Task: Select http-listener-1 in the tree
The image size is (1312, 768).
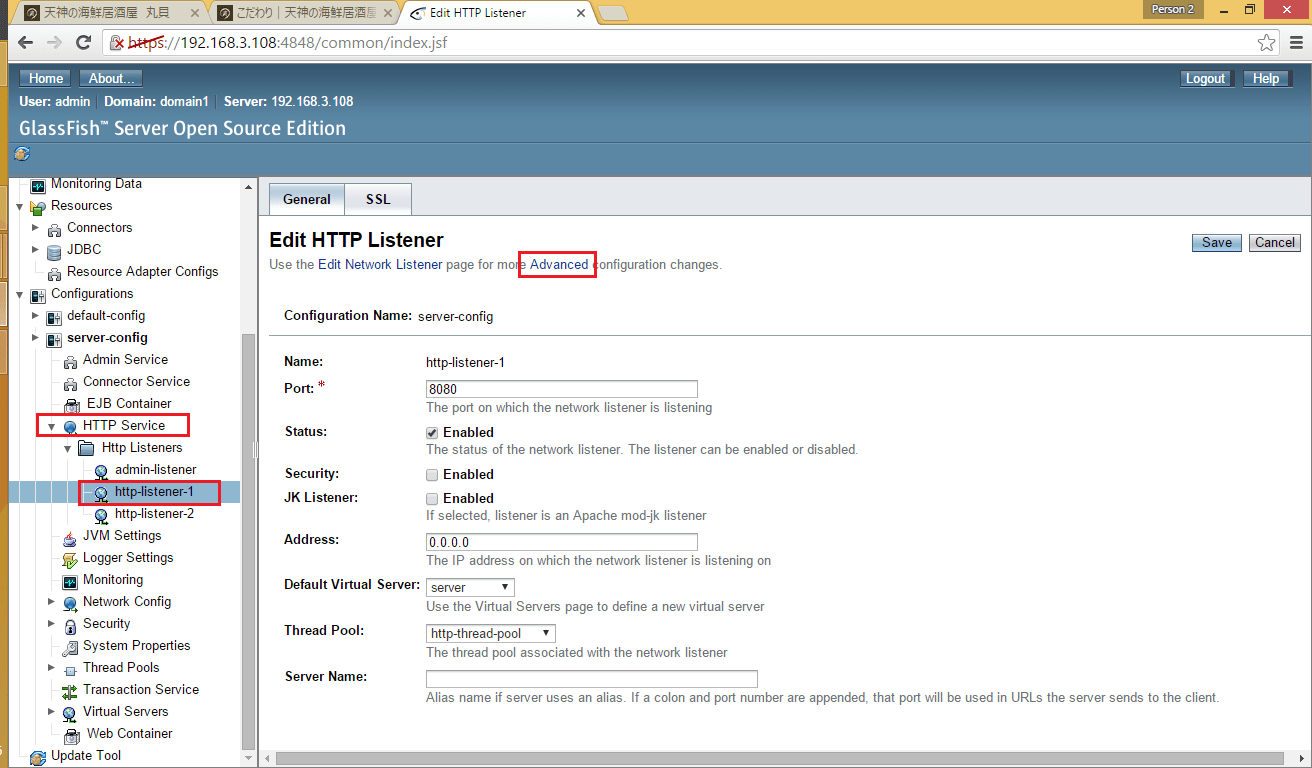Action: coord(154,492)
